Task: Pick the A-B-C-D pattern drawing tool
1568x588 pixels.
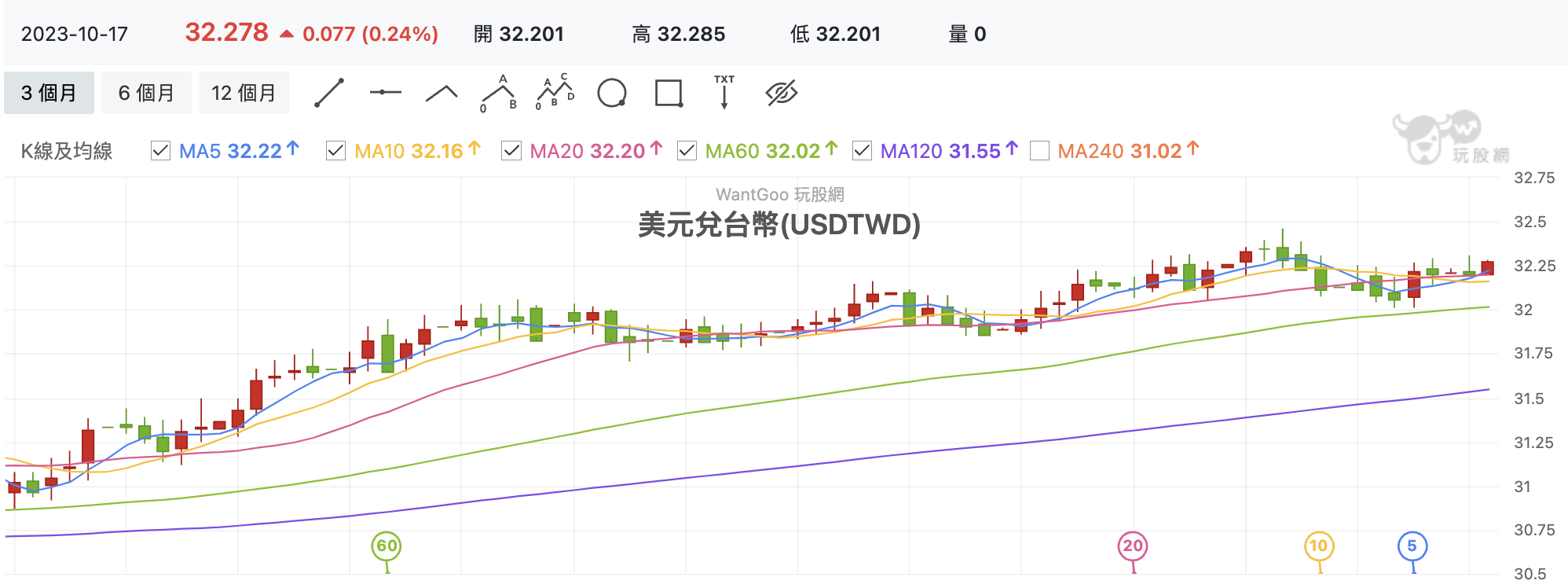Action: point(555,92)
